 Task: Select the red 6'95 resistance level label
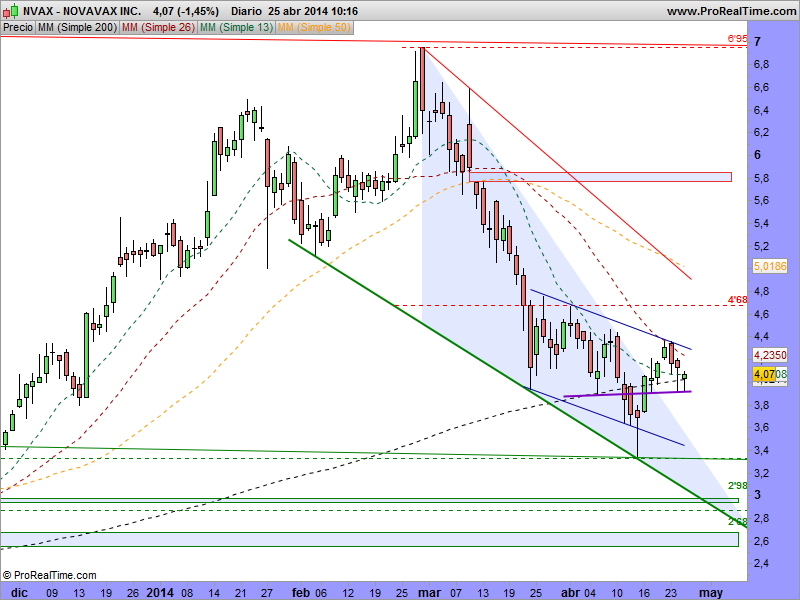[x=737, y=39]
